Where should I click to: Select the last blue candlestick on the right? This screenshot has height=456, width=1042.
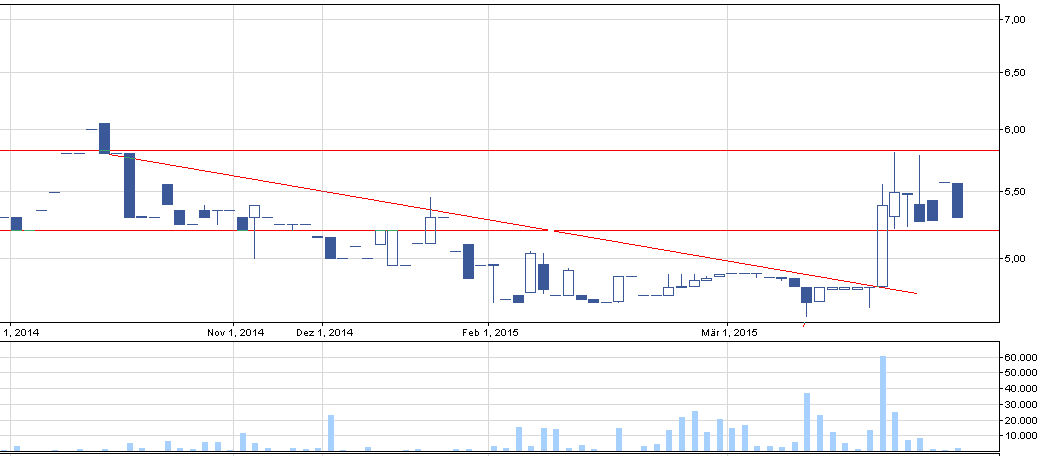(x=957, y=200)
